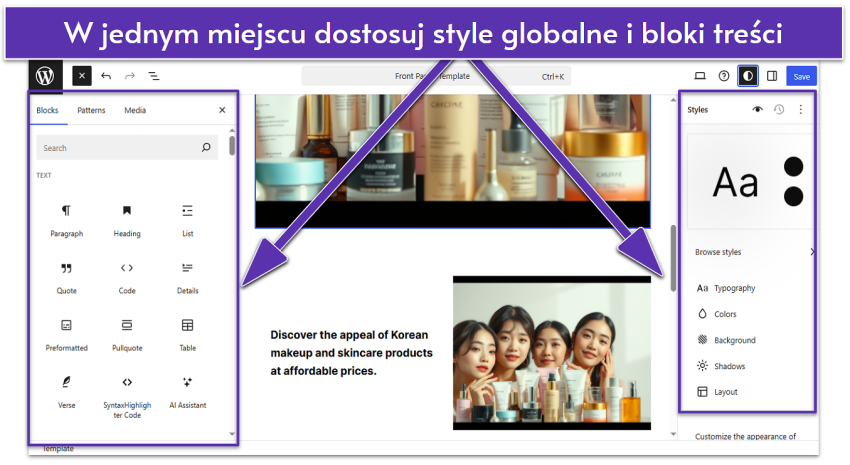Add the AI Assistant block
This screenshot has height=465, width=850.
pos(187,390)
